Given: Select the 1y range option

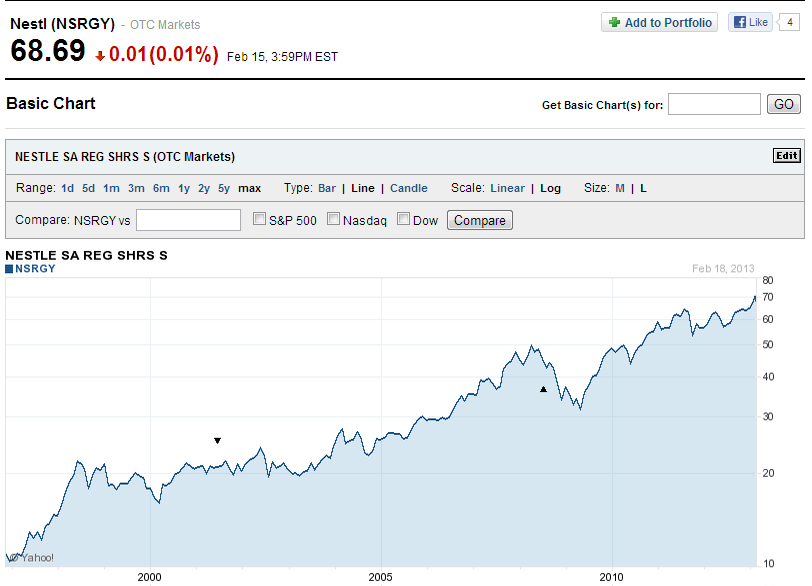Looking at the screenshot, I should pos(184,188).
